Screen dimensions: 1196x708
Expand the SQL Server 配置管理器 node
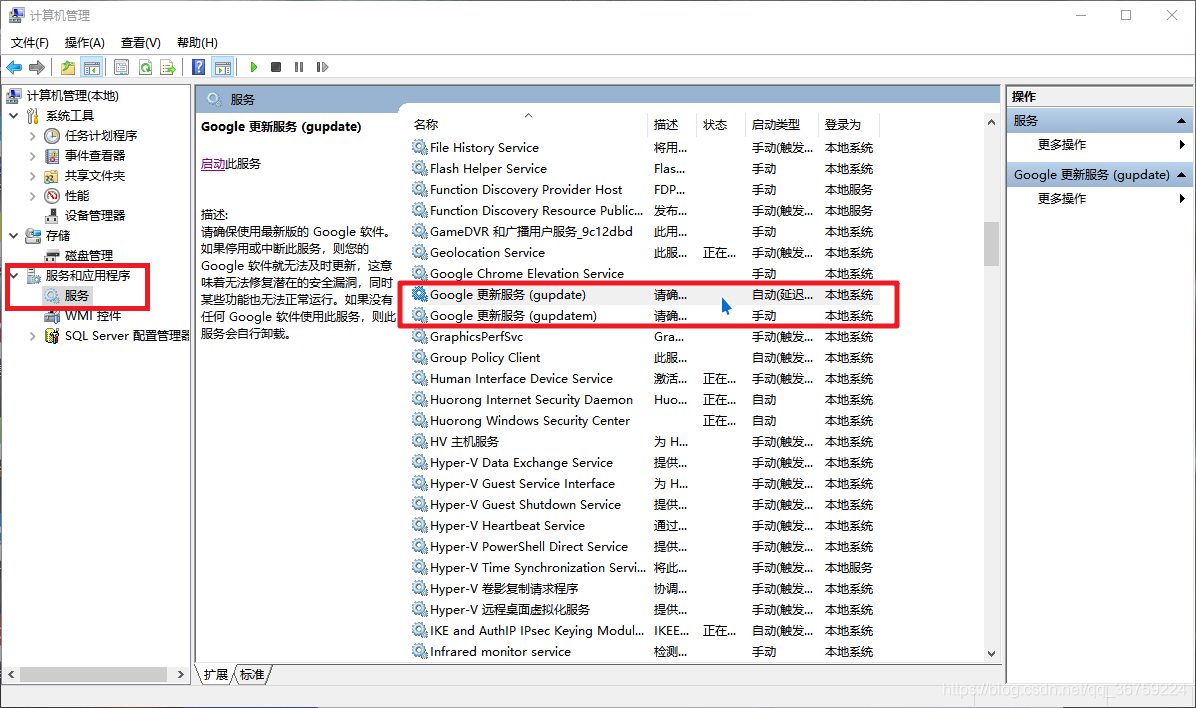tap(32, 336)
